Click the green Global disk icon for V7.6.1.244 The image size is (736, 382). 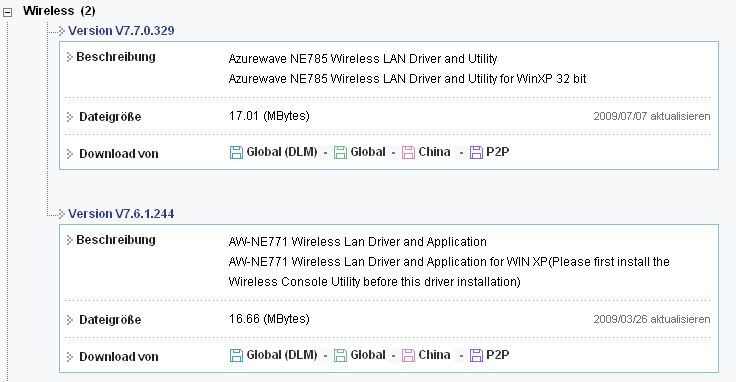coord(340,356)
